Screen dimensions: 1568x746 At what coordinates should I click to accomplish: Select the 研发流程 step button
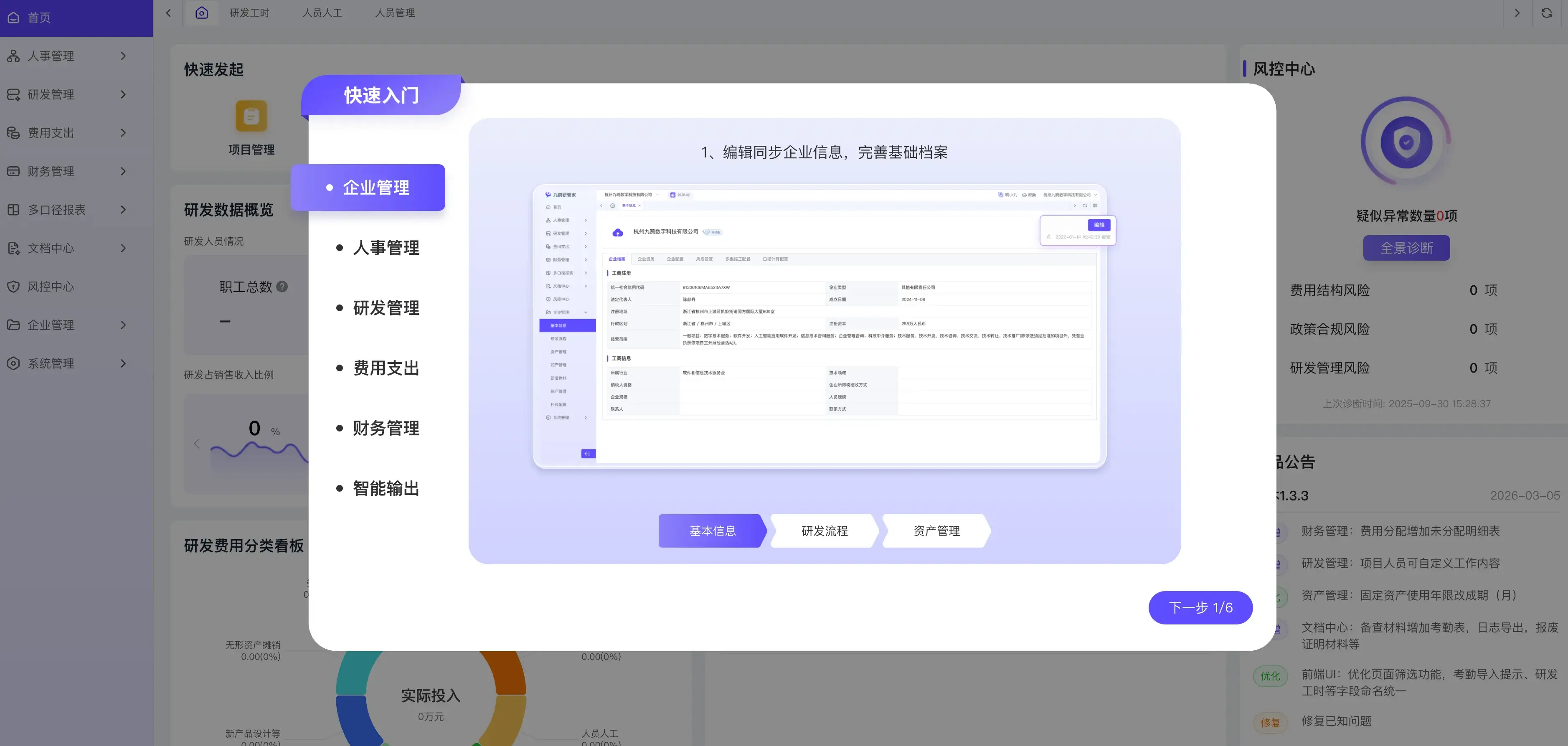(825, 531)
